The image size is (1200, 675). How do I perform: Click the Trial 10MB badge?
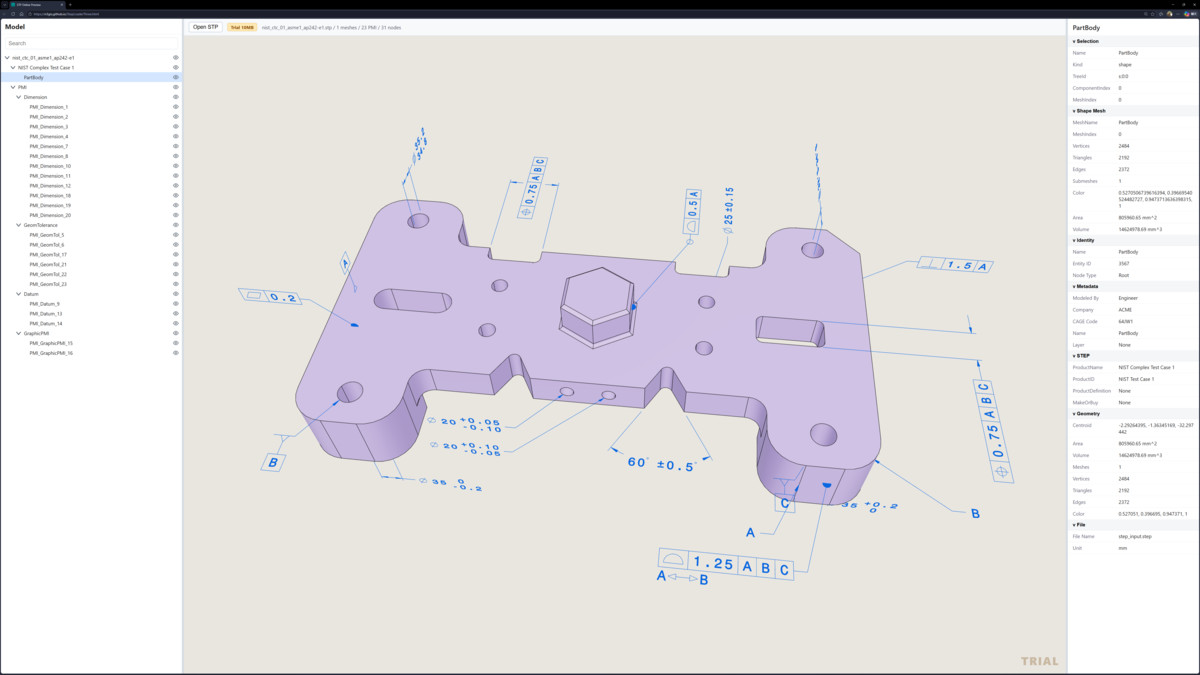tap(242, 27)
